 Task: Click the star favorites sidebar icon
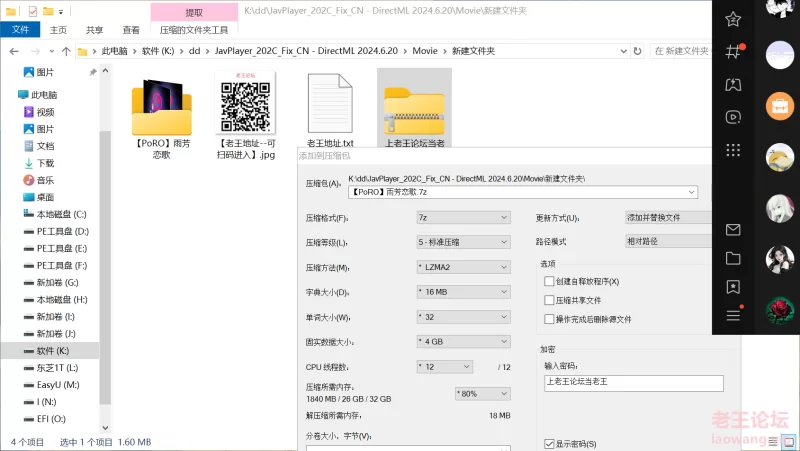733,19
